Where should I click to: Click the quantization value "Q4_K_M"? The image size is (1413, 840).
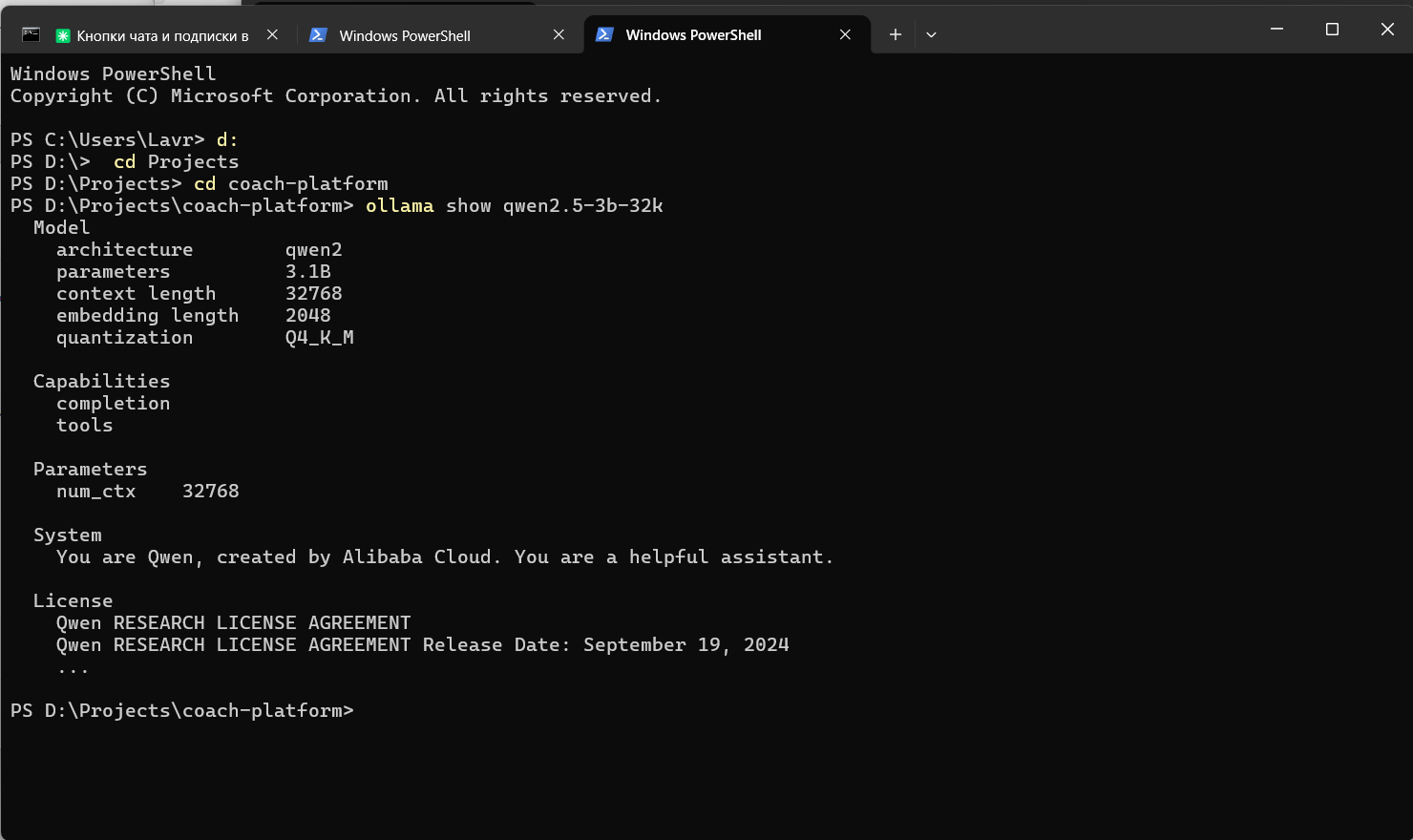click(320, 338)
